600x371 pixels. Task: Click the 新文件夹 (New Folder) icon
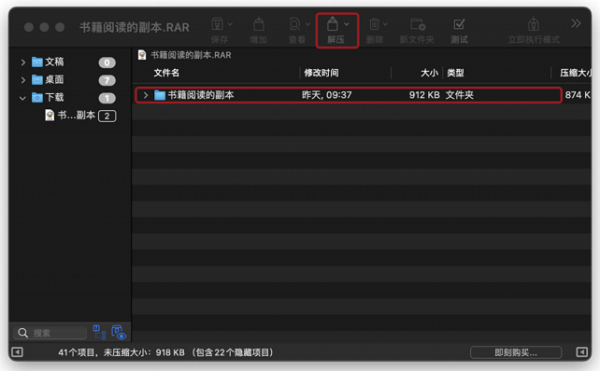(417, 24)
